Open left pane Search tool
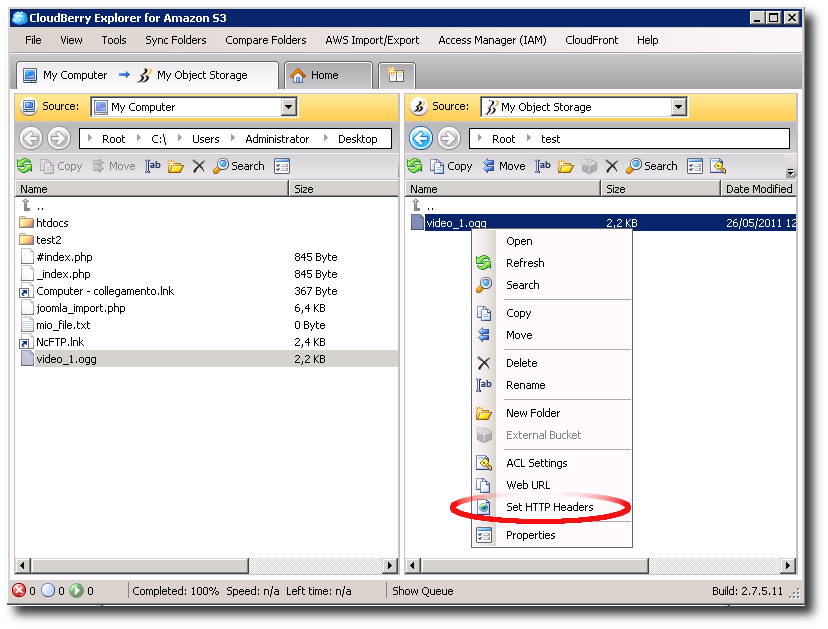 (239, 166)
